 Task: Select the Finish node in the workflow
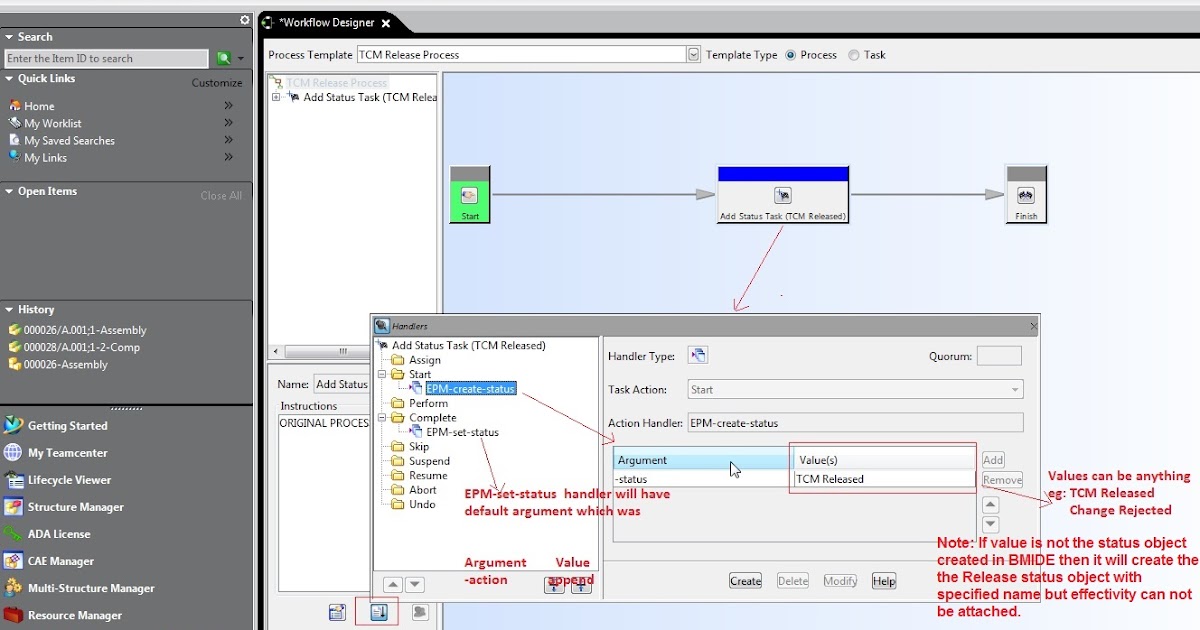point(1026,195)
